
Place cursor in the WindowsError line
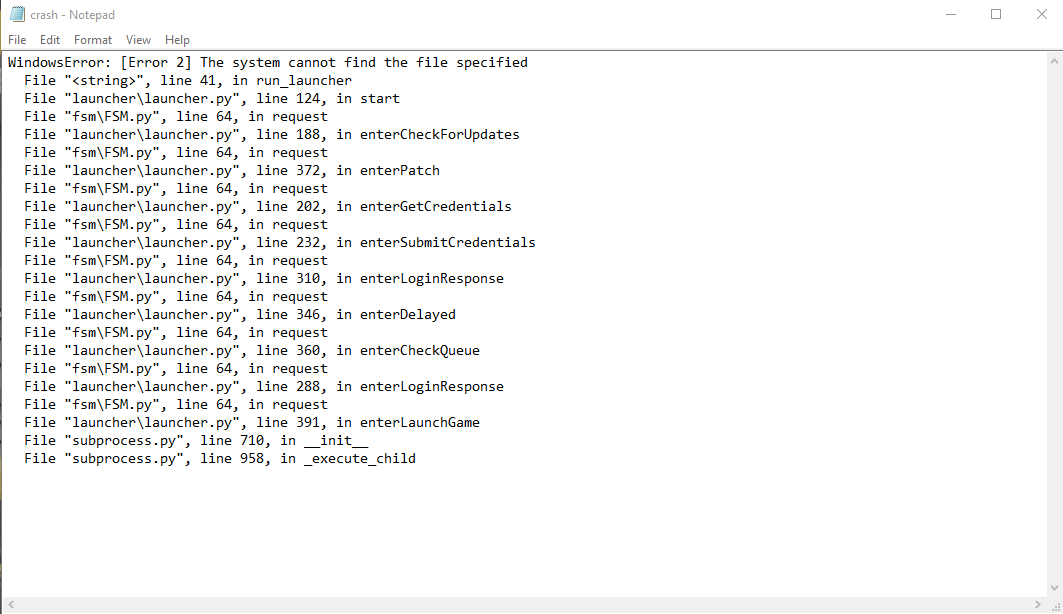268,62
